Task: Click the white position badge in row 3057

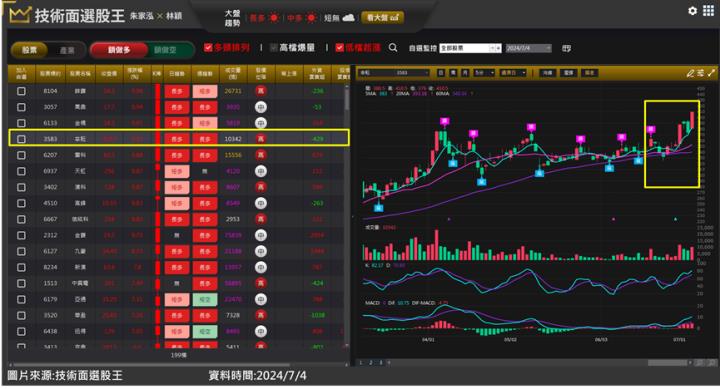Action: point(260,107)
